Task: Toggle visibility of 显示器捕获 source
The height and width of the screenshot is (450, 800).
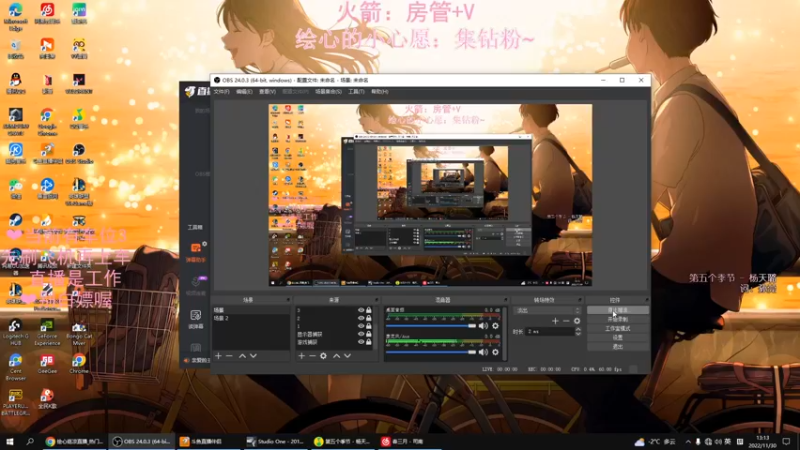Action: pos(361,334)
